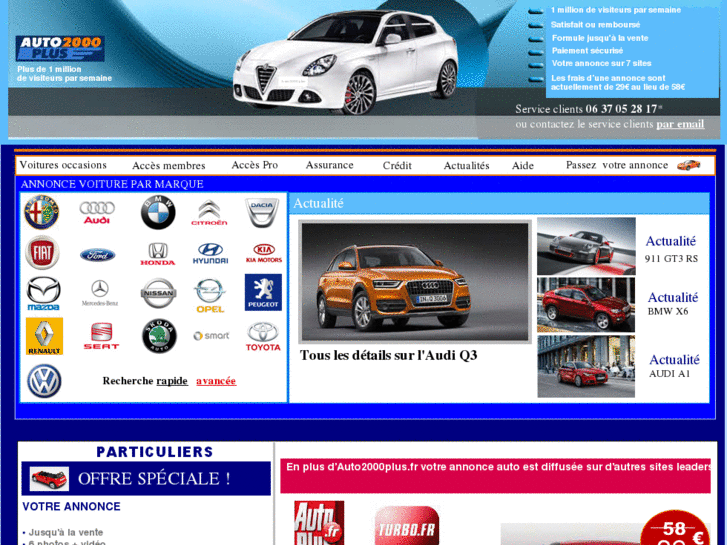
Task: Choose the Honda brand logo
Action: [158, 254]
